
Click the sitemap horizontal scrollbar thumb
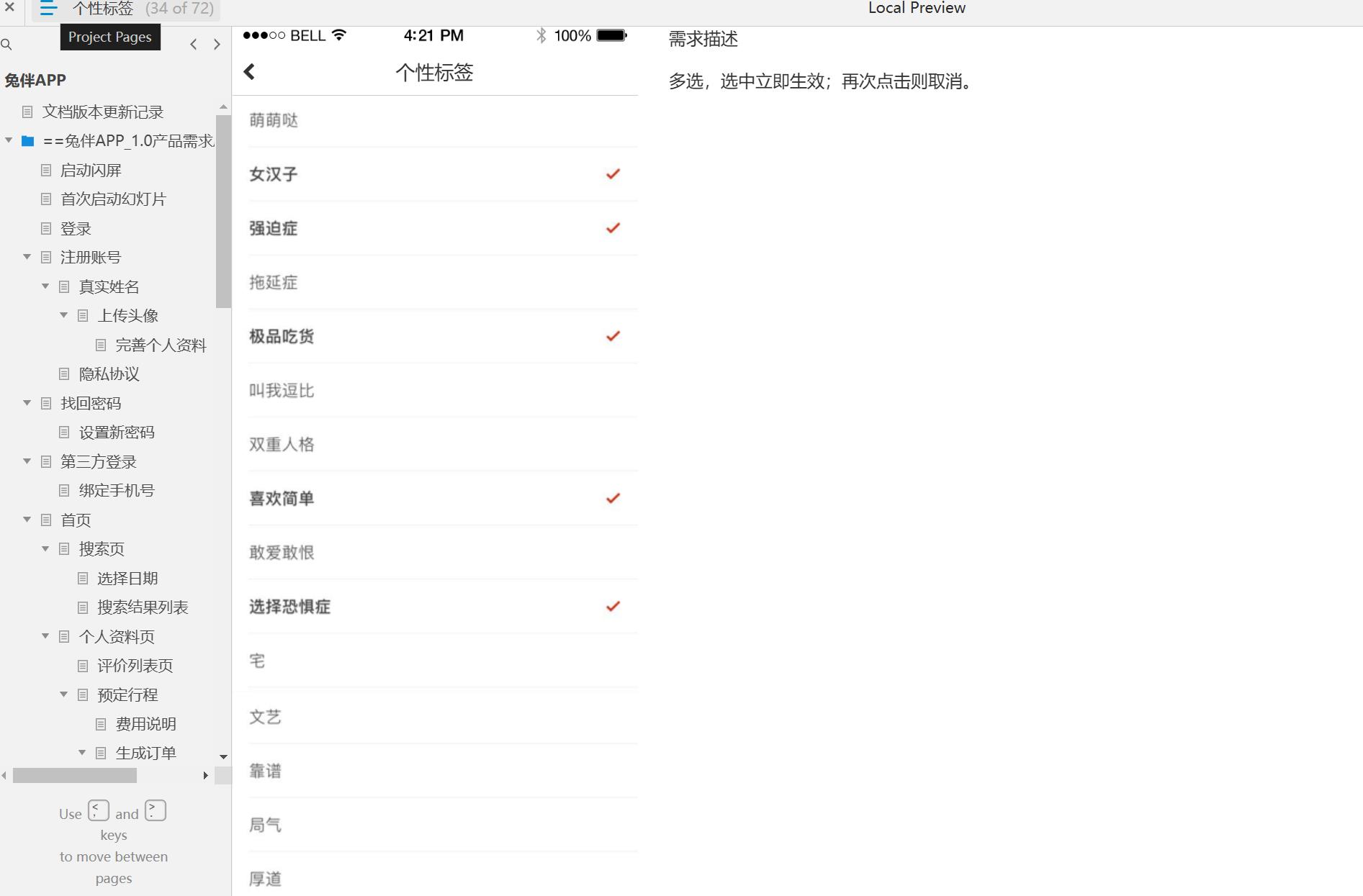[x=75, y=775]
